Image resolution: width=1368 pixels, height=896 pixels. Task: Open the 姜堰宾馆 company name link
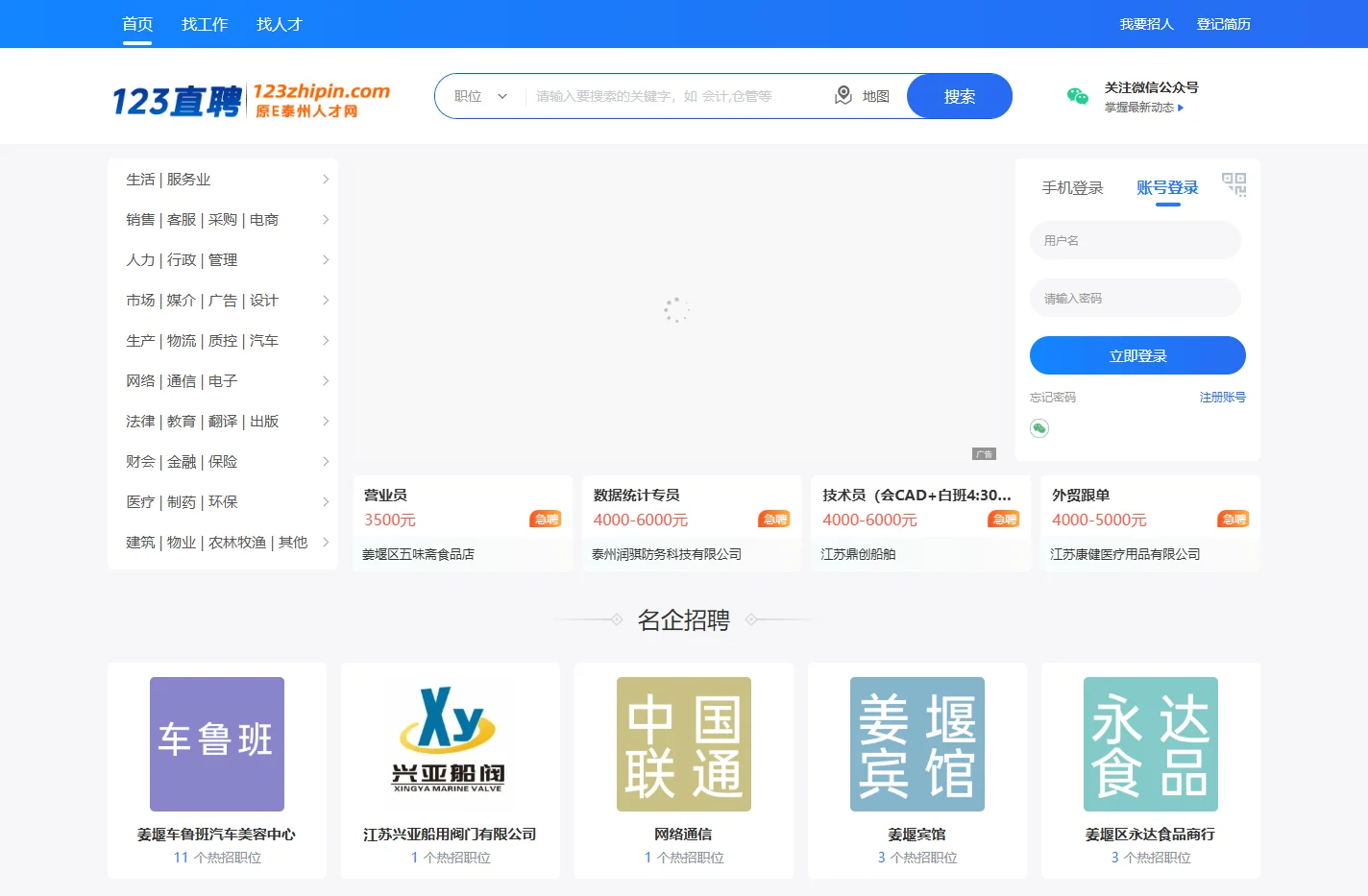click(x=916, y=835)
